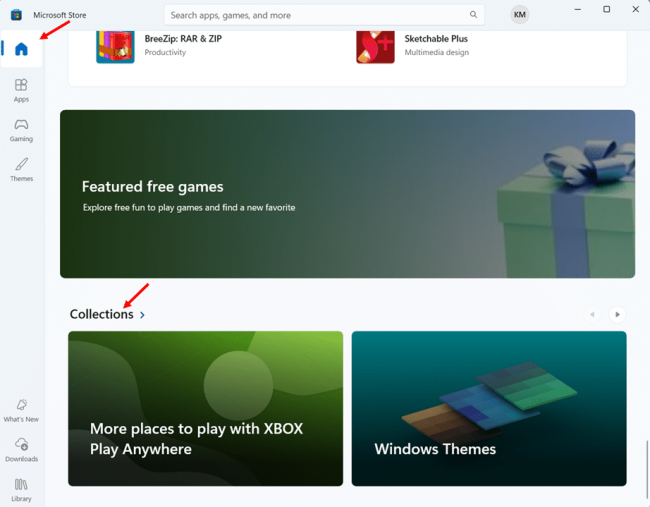The height and width of the screenshot is (507, 650).
Task: Show What's New page
Action: pos(21,410)
